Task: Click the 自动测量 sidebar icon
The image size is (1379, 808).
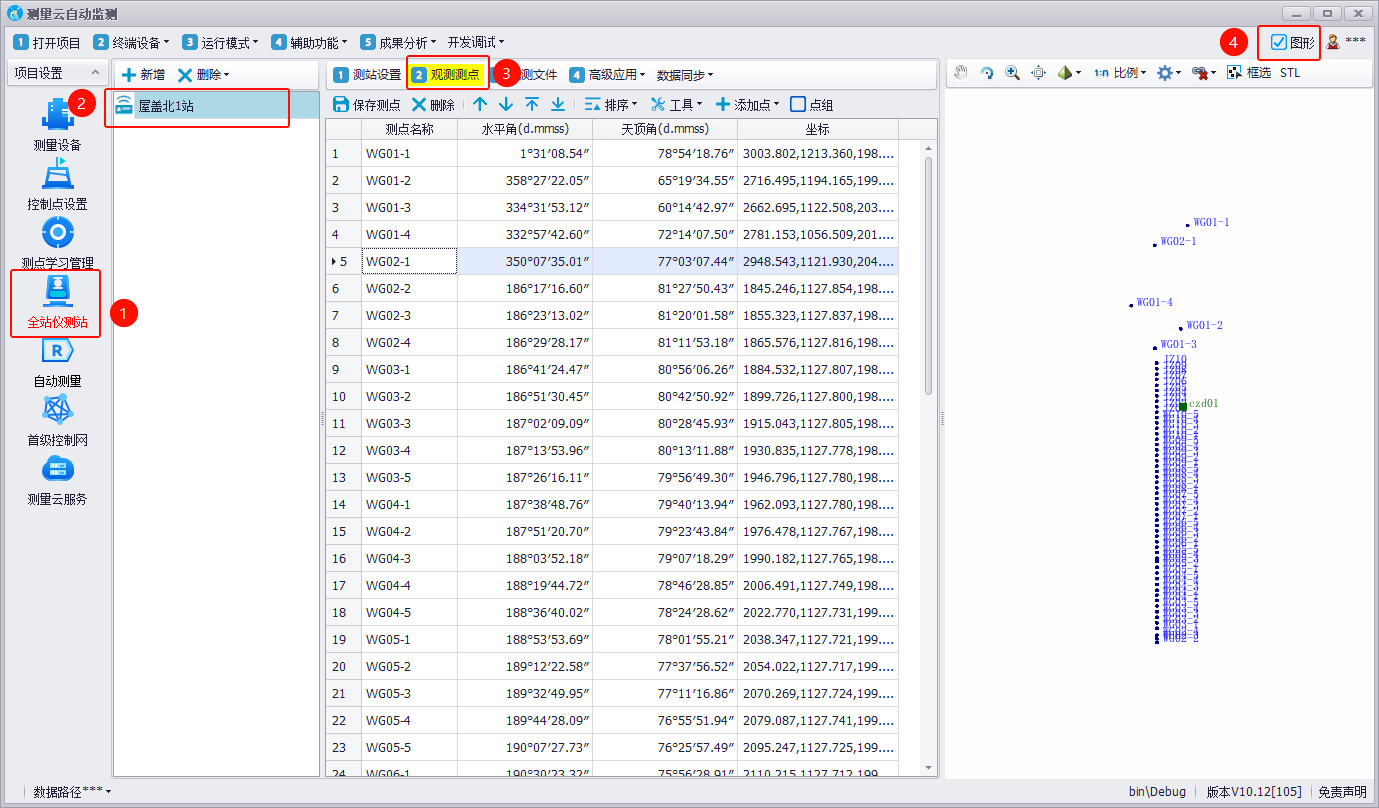Action: tap(56, 362)
